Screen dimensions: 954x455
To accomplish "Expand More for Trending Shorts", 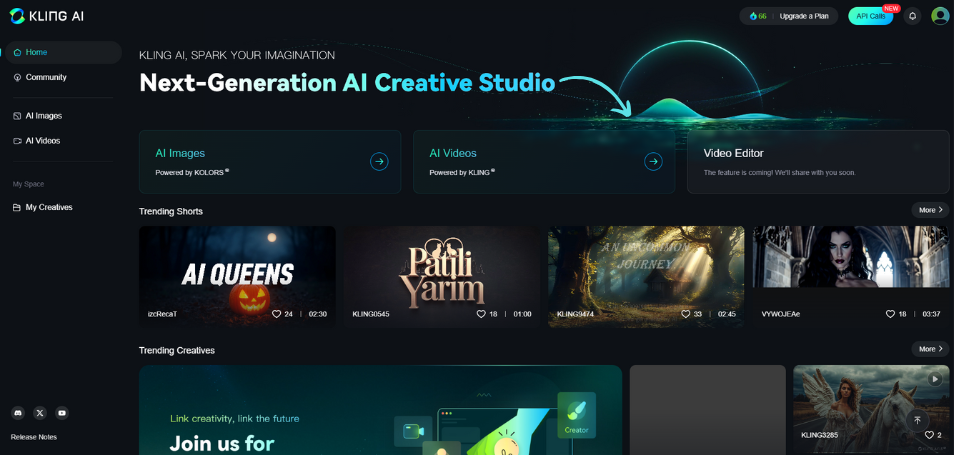I will coord(930,210).
